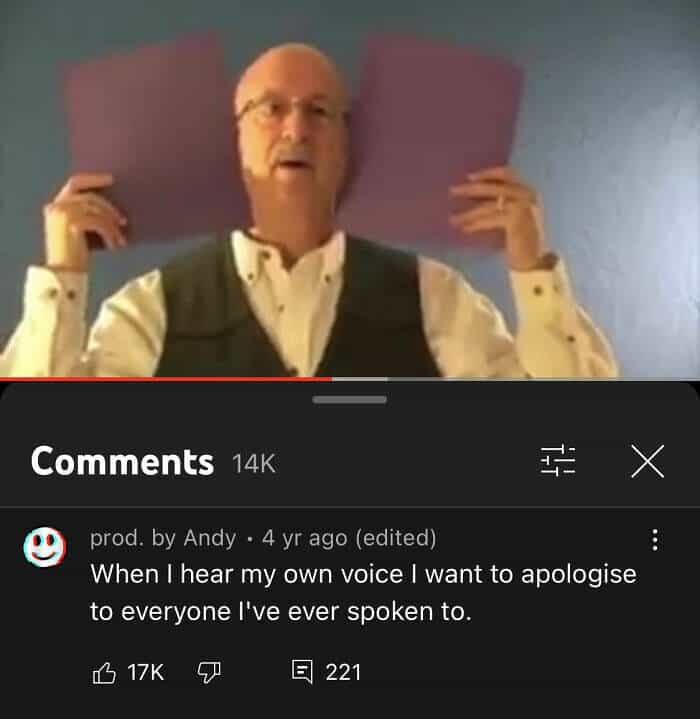Seek to the unplayed dark progress section

pyautogui.click(x=544, y=379)
